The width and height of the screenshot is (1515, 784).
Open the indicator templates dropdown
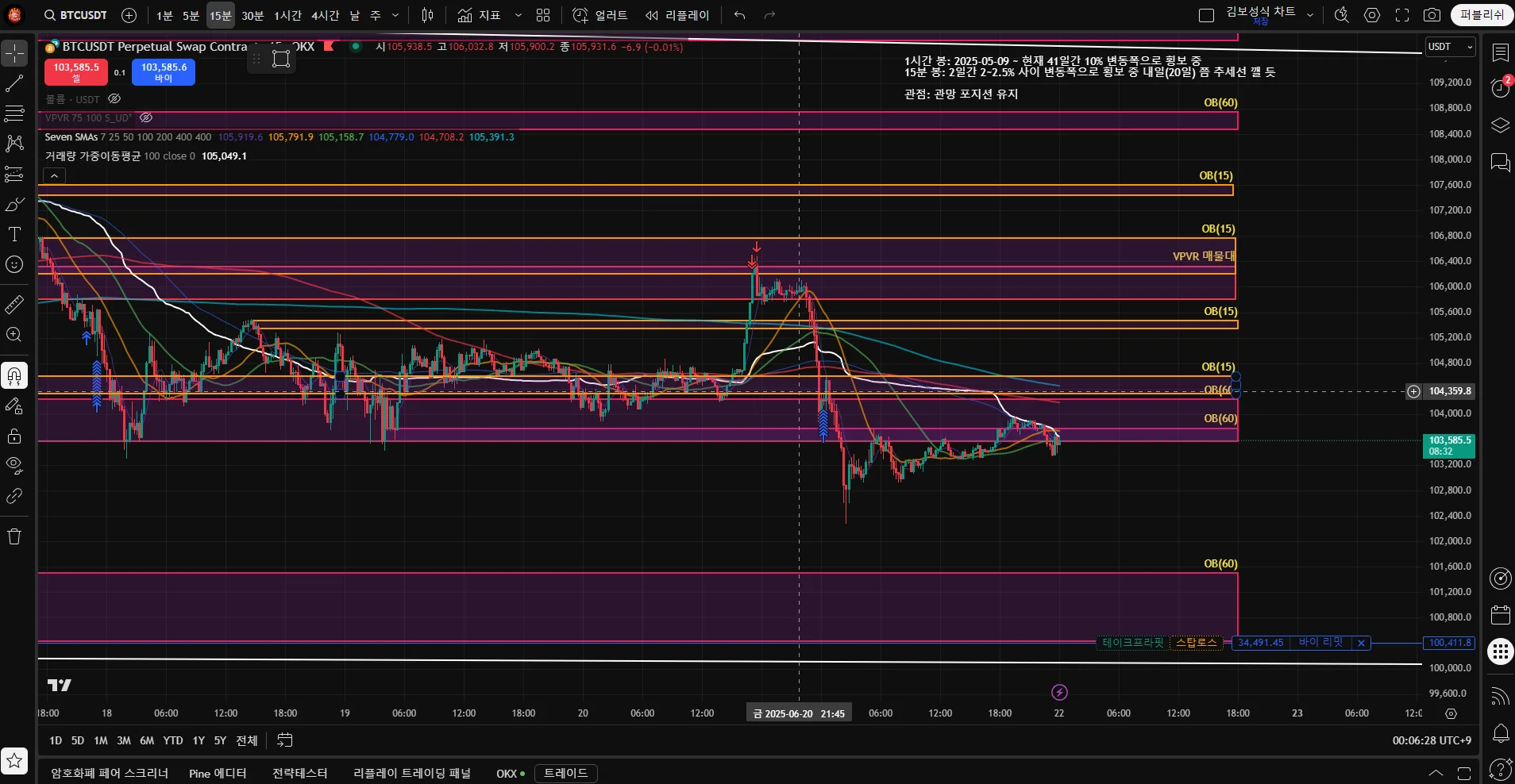pyautogui.click(x=518, y=15)
